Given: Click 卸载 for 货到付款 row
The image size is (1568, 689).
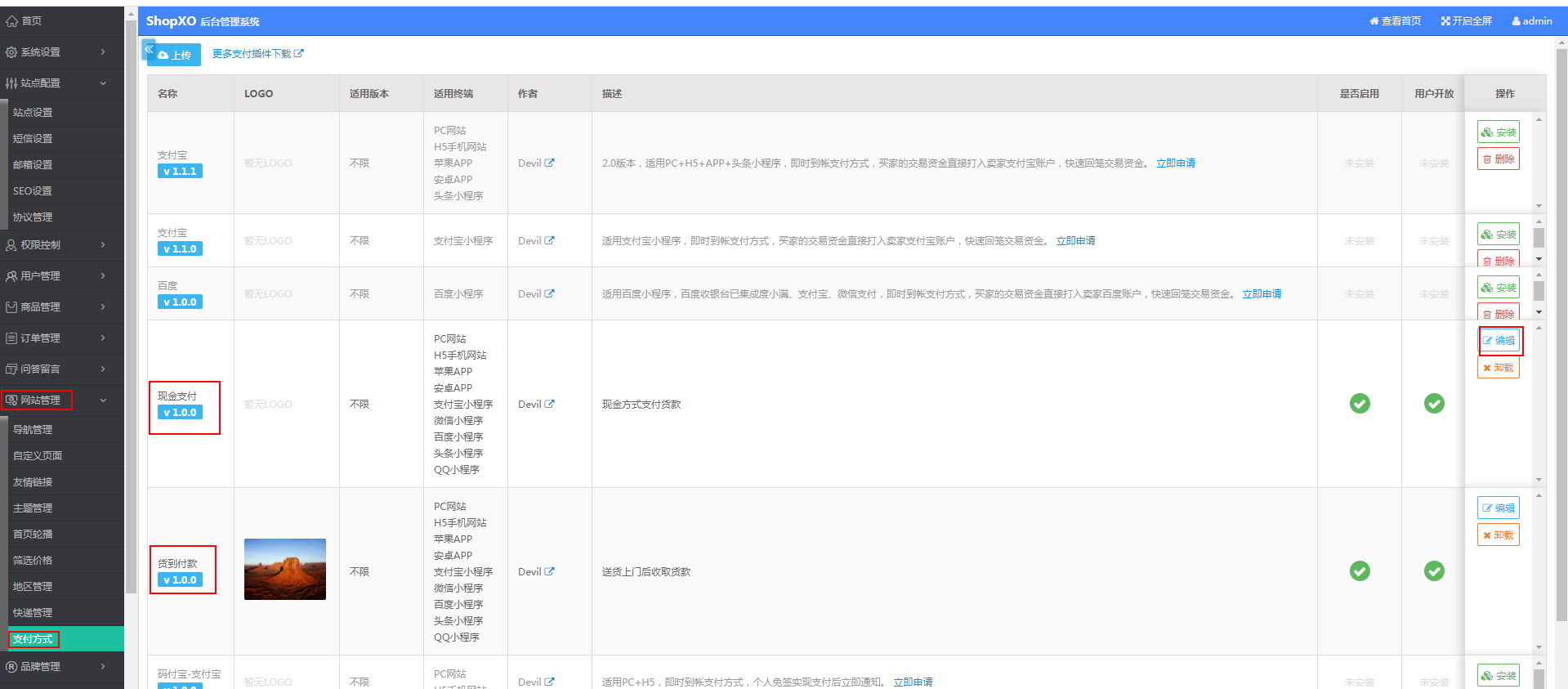Looking at the screenshot, I should point(1499,535).
